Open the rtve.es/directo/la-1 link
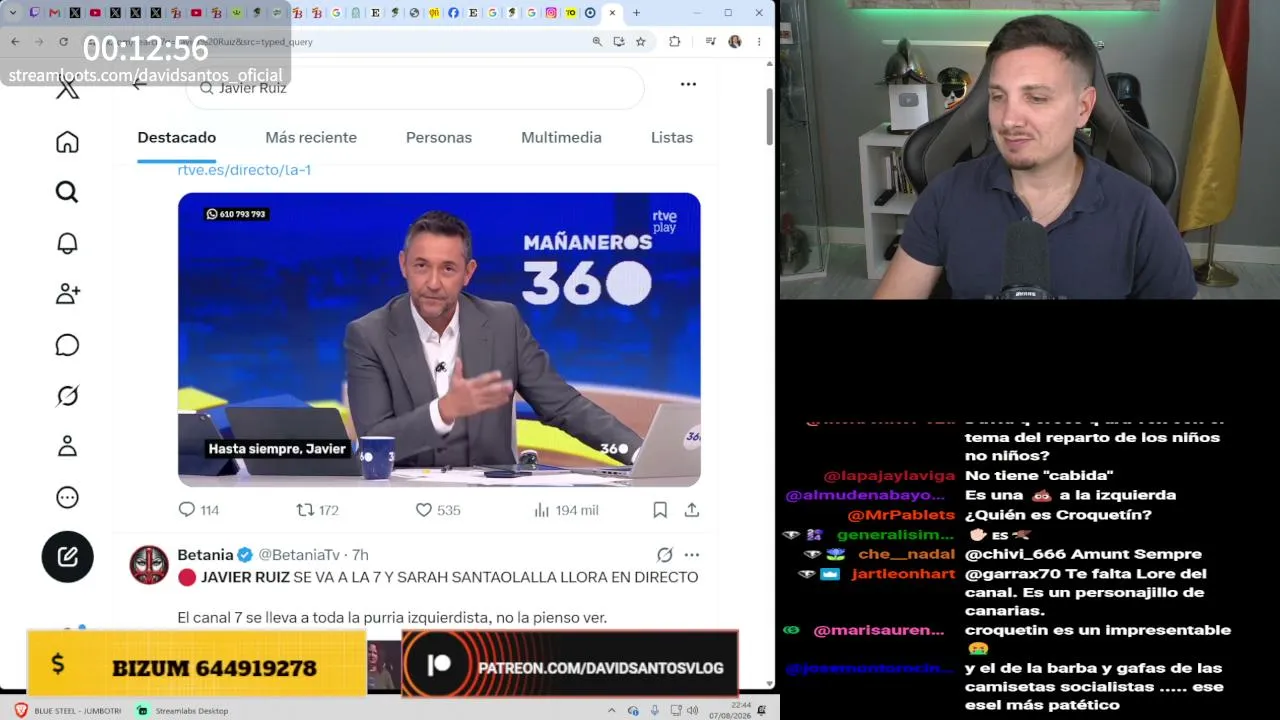This screenshot has width=1280, height=720. tap(244, 170)
